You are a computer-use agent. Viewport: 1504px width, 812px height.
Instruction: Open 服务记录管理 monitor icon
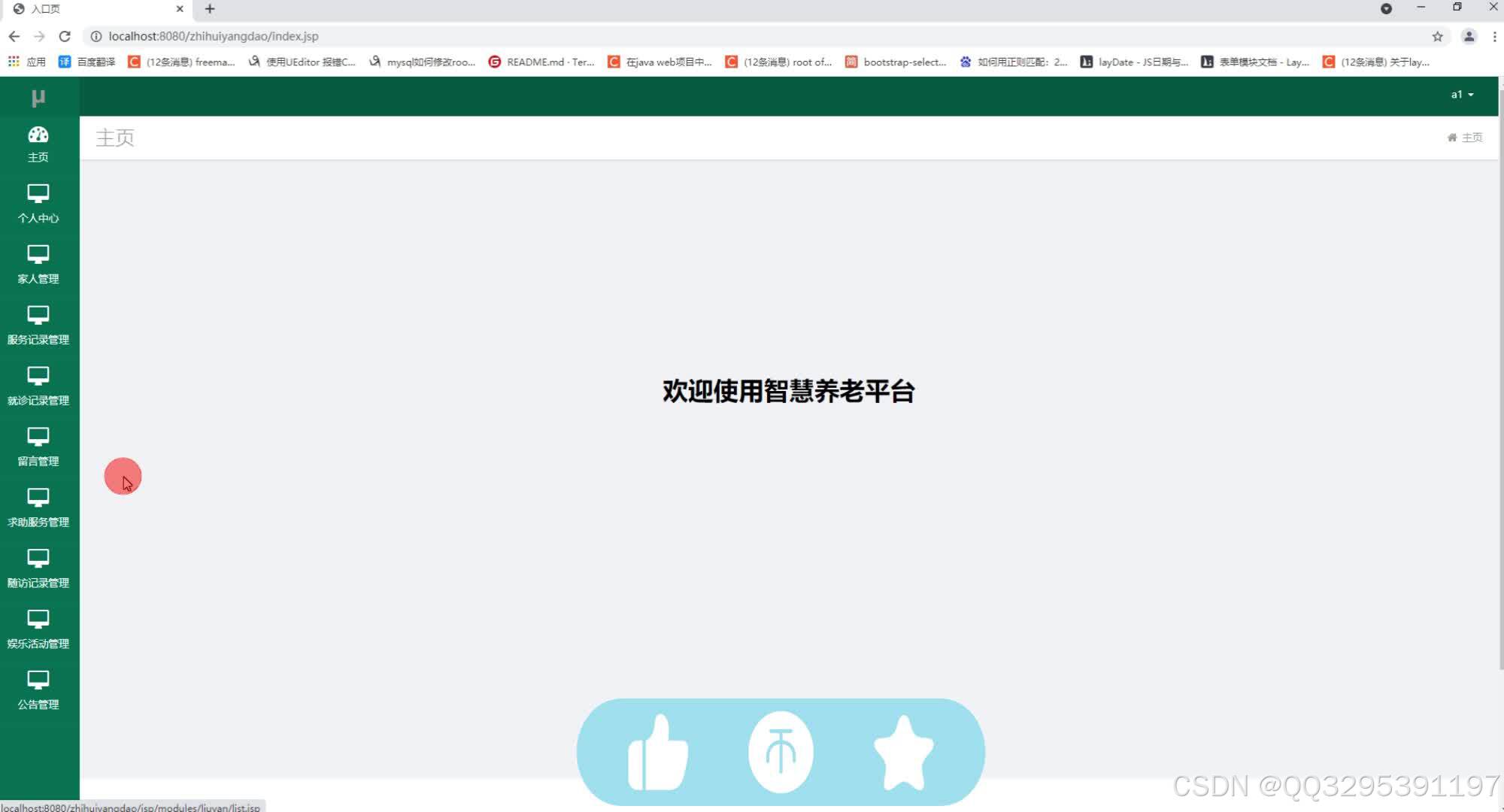point(38,315)
